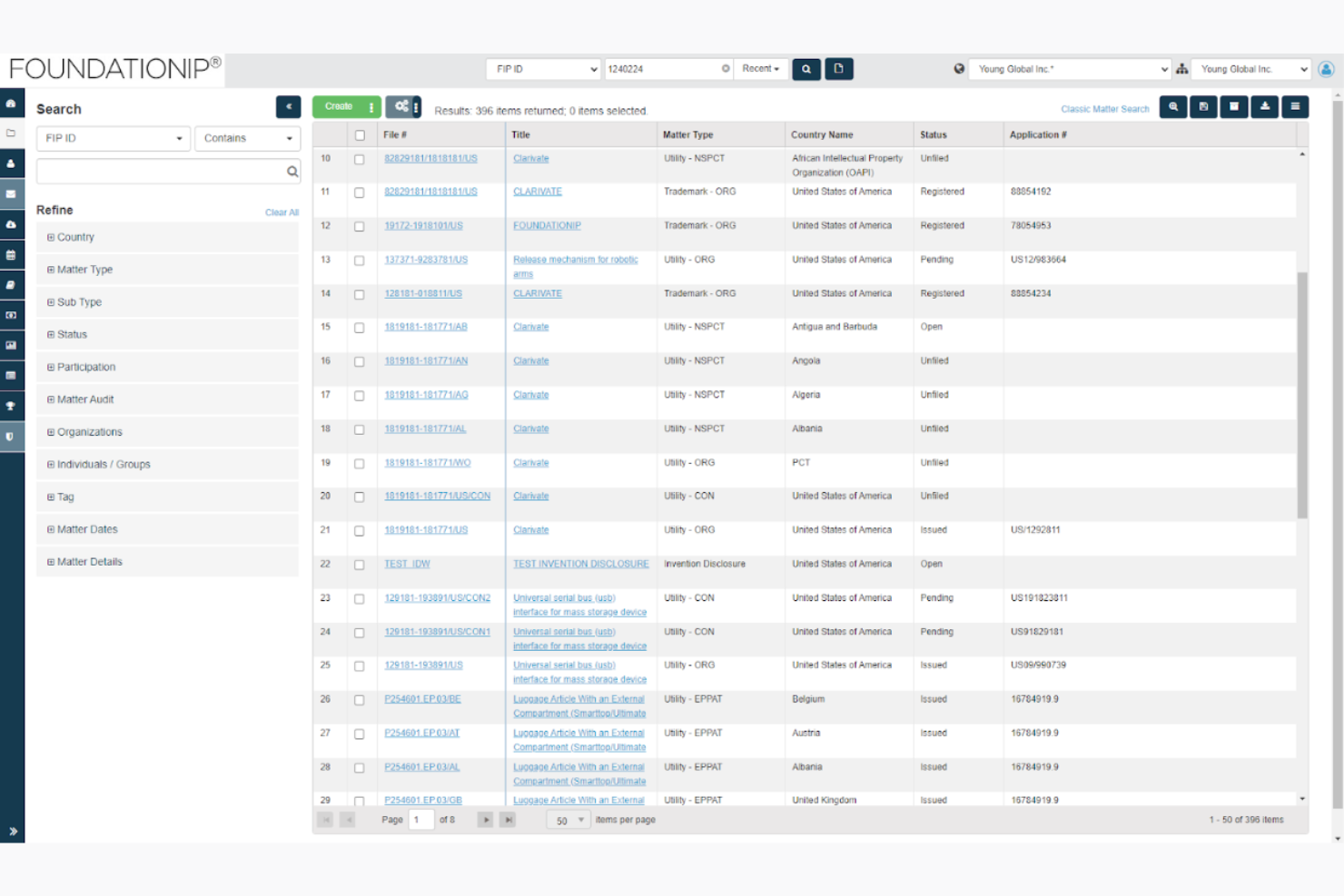Open the Young Global Inc.* dropdown
Viewport: 1344px width, 896px height.
(1070, 69)
